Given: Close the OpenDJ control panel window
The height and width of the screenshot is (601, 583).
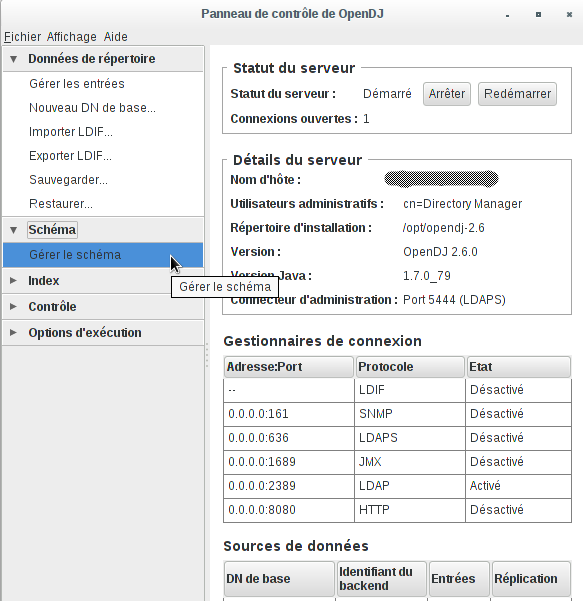Looking at the screenshot, I should pos(569,15).
